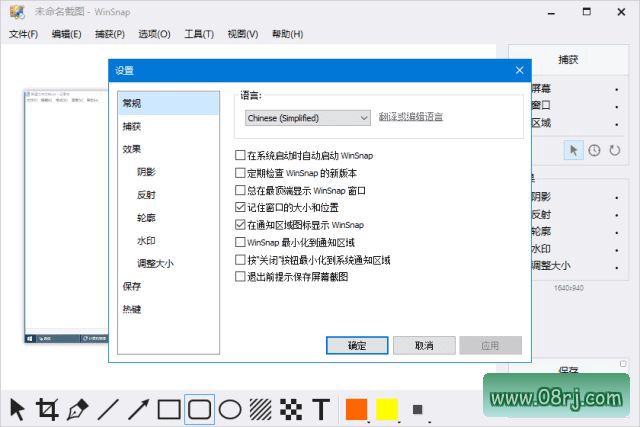
Task: Click the 应用 button
Action: pyautogui.click(x=491, y=345)
